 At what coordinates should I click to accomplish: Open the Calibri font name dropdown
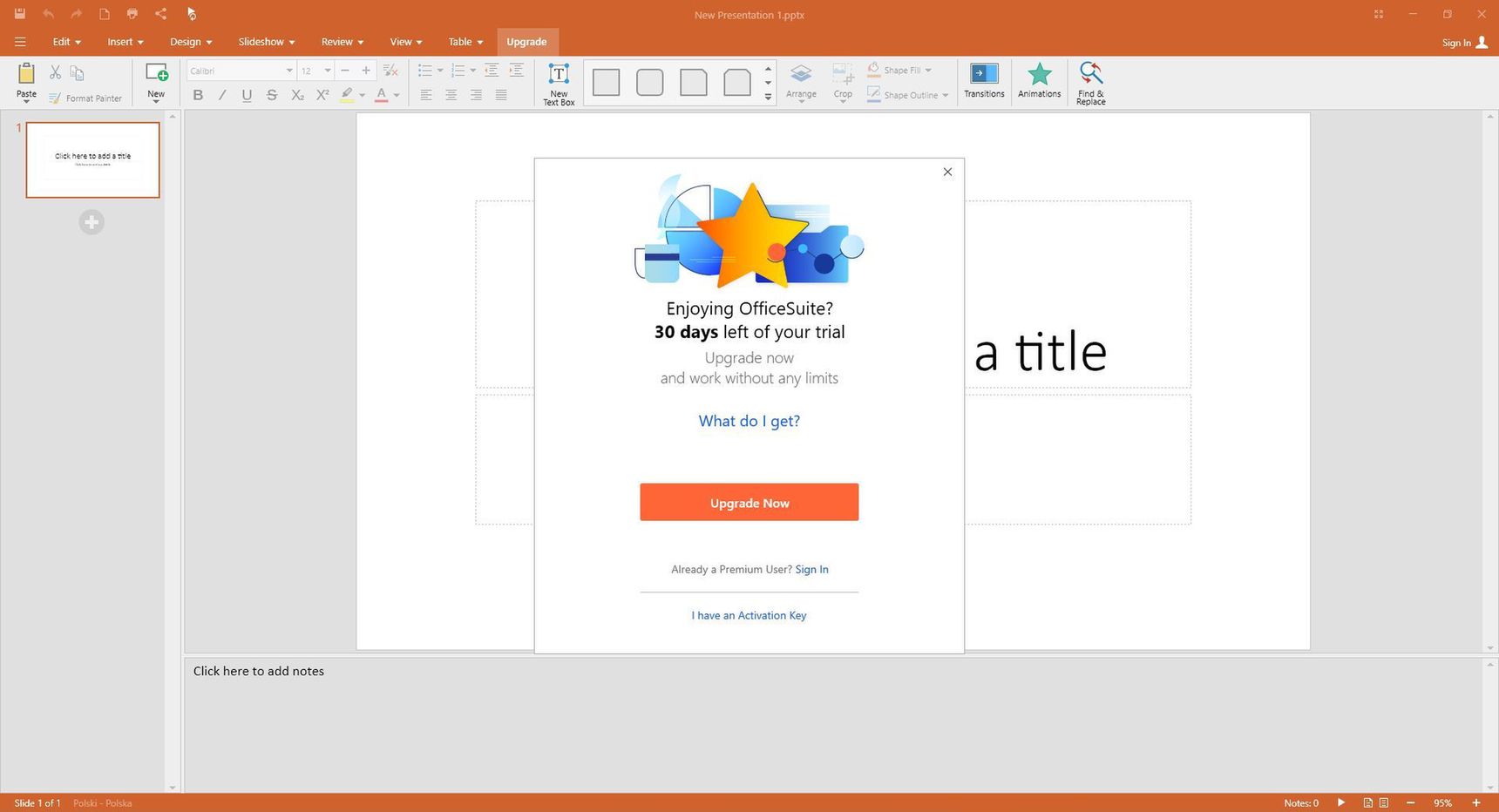click(x=289, y=71)
